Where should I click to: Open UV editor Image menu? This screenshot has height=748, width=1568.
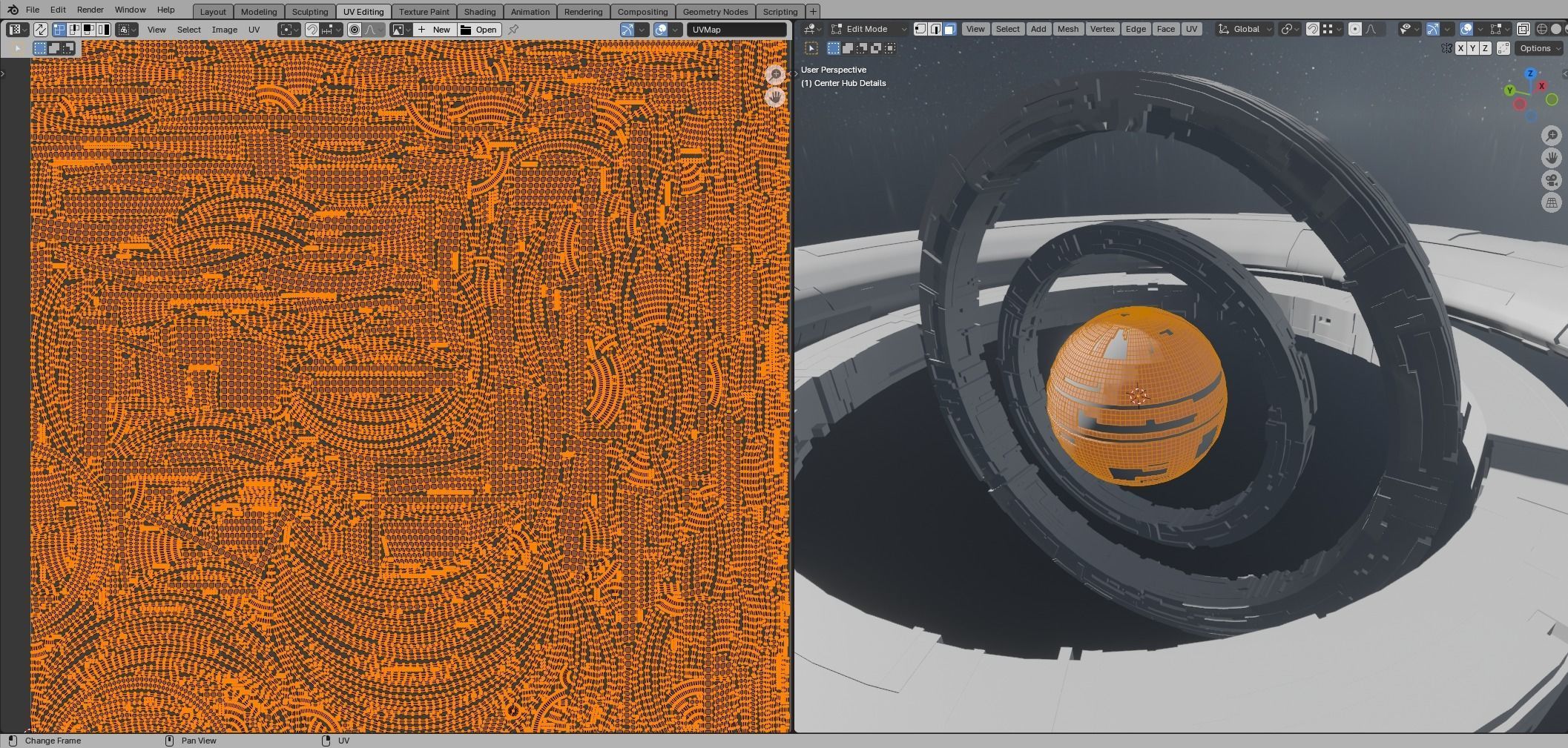225,30
